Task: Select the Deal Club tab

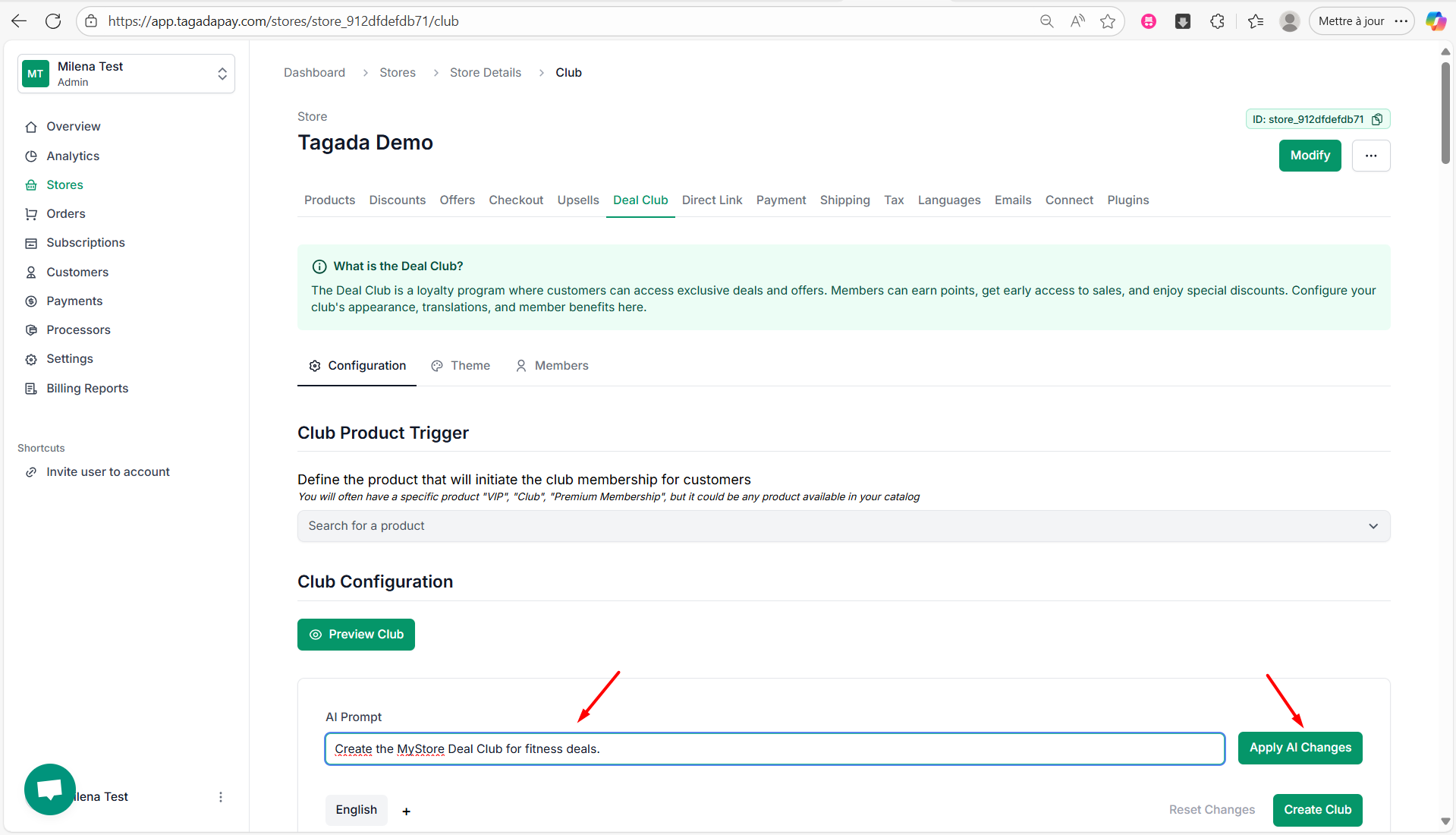Action: tap(640, 200)
